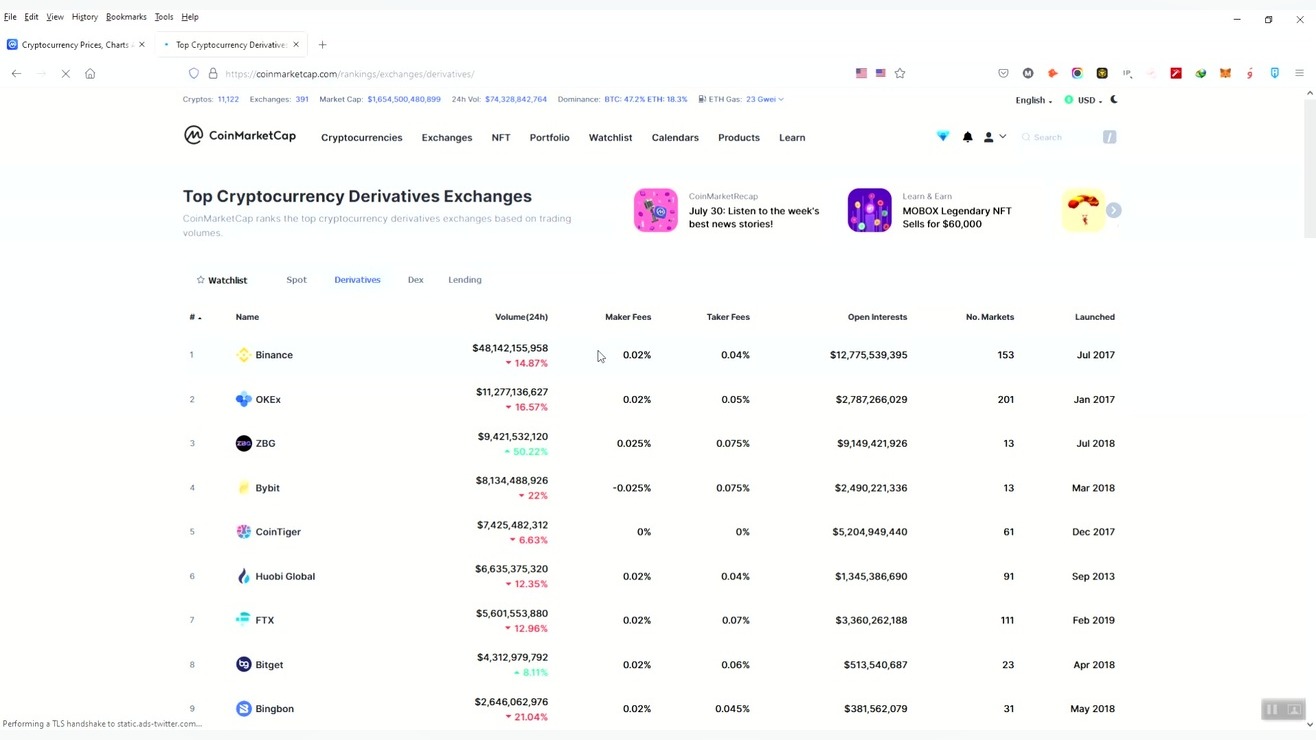This screenshot has height=740, width=1316.
Task: Open the Learn nav link
Action: tap(792, 138)
